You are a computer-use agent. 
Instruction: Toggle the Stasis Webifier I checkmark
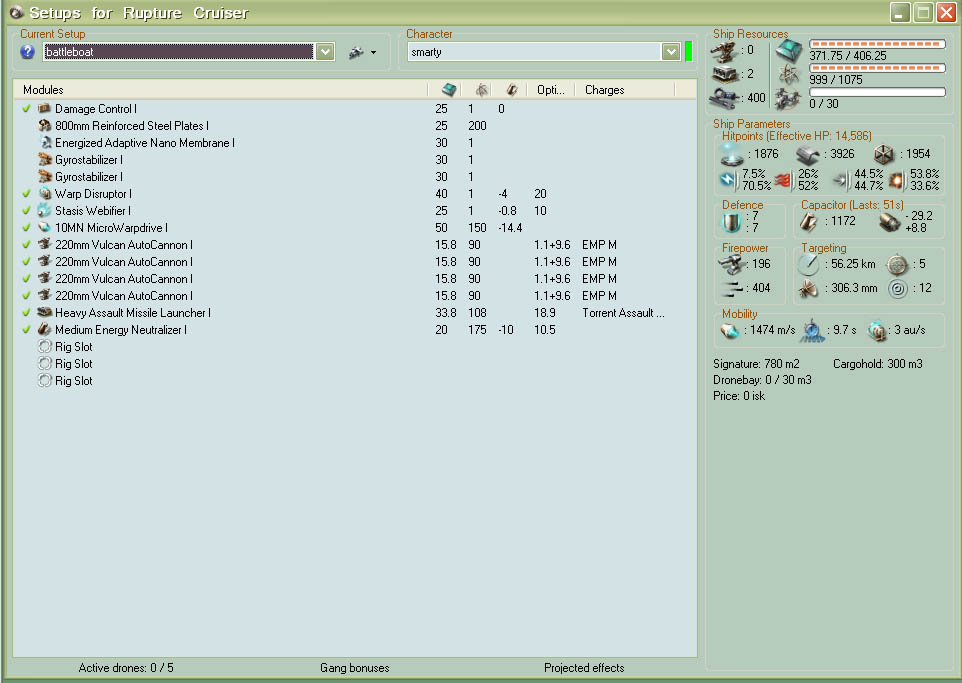click(x=26, y=210)
